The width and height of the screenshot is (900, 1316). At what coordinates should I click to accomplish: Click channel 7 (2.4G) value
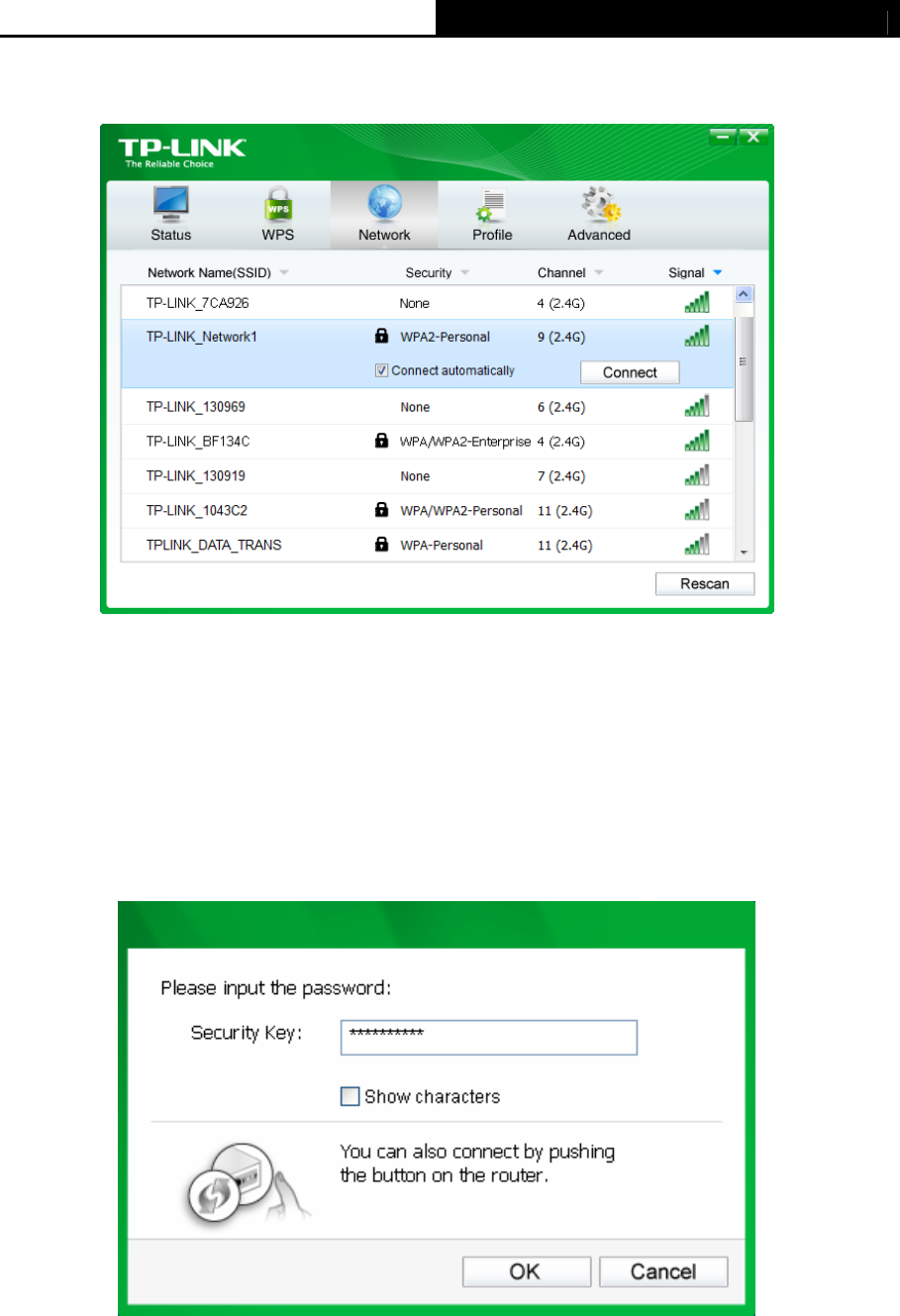pyautogui.click(x=561, y=476)
